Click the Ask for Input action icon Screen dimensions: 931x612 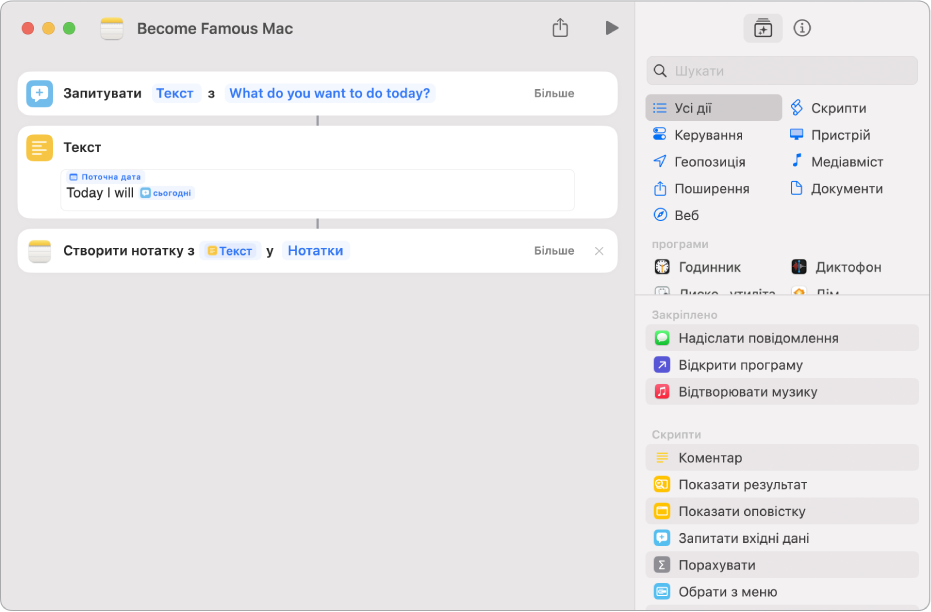point(40,93)
